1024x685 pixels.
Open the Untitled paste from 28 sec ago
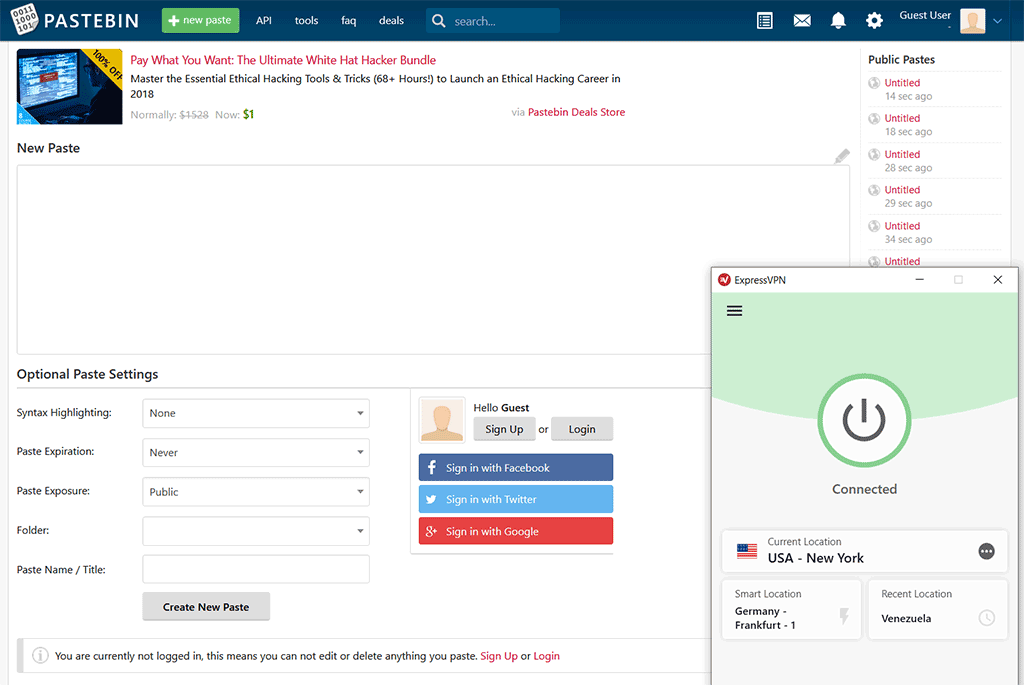point(902,154)
